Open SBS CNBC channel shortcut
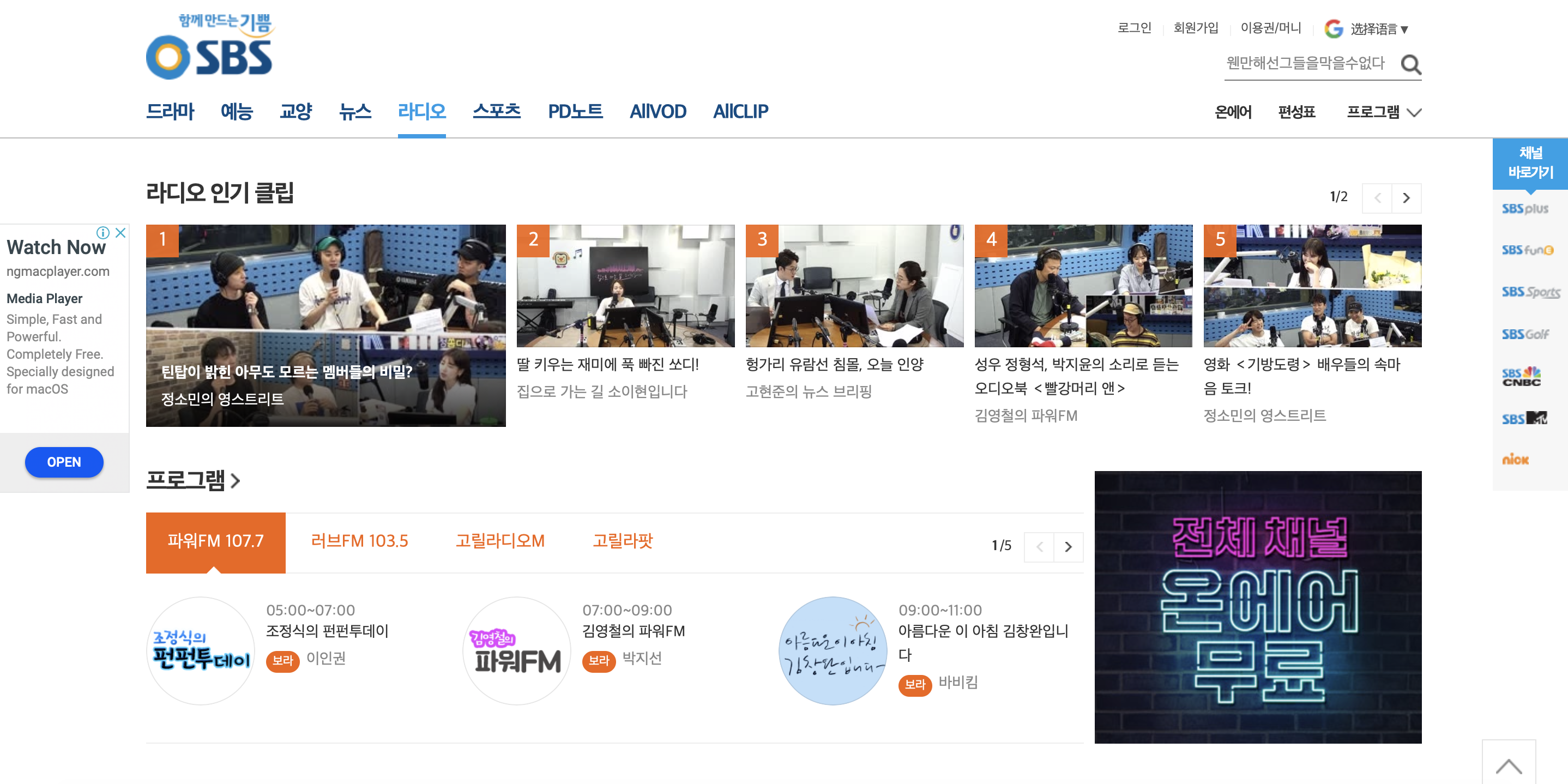This screenshot has height=784, width=1568. 1521,377
